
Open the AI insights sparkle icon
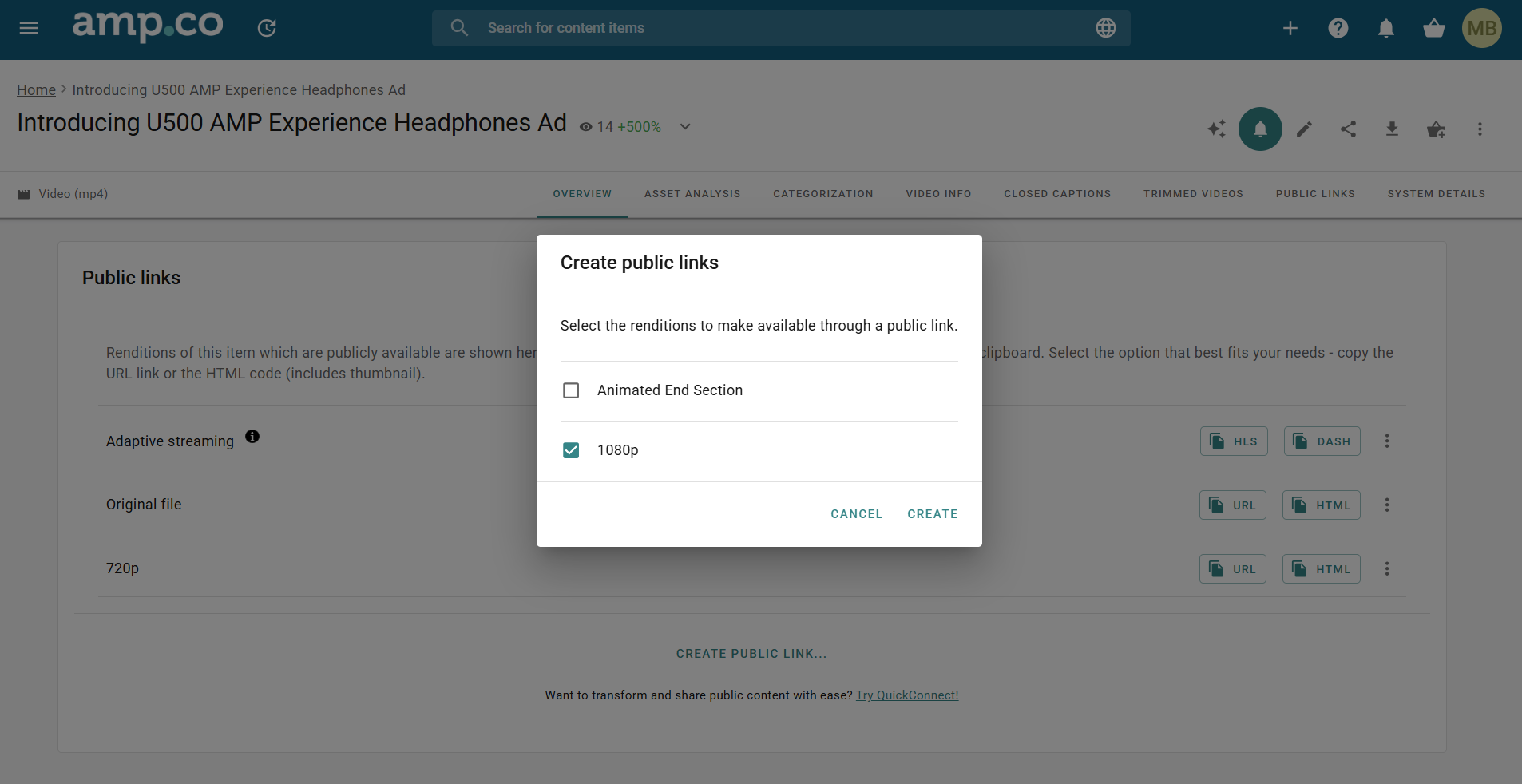(1215, 129)
